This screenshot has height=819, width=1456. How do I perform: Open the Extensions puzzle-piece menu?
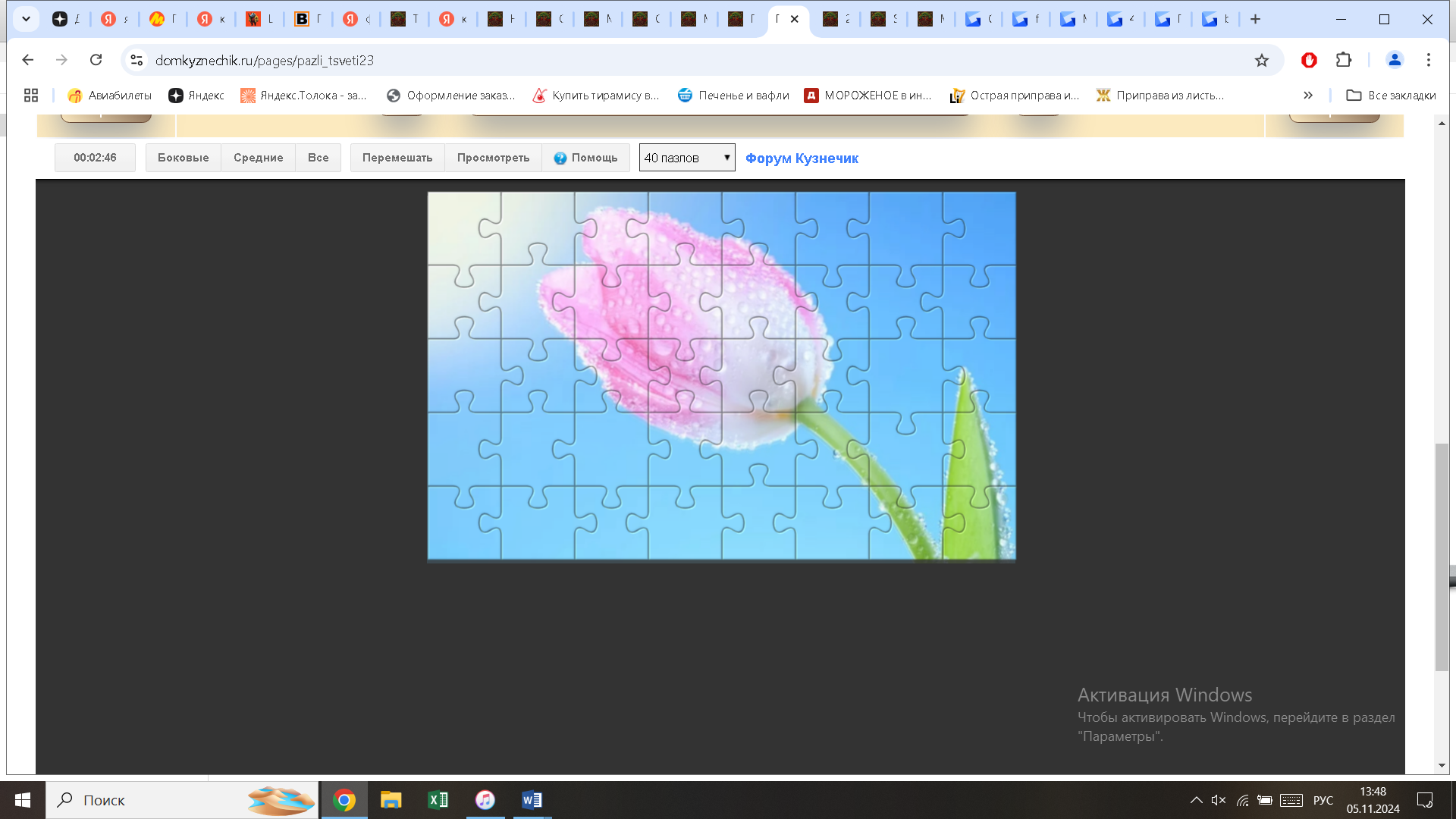coord(1343,60)
